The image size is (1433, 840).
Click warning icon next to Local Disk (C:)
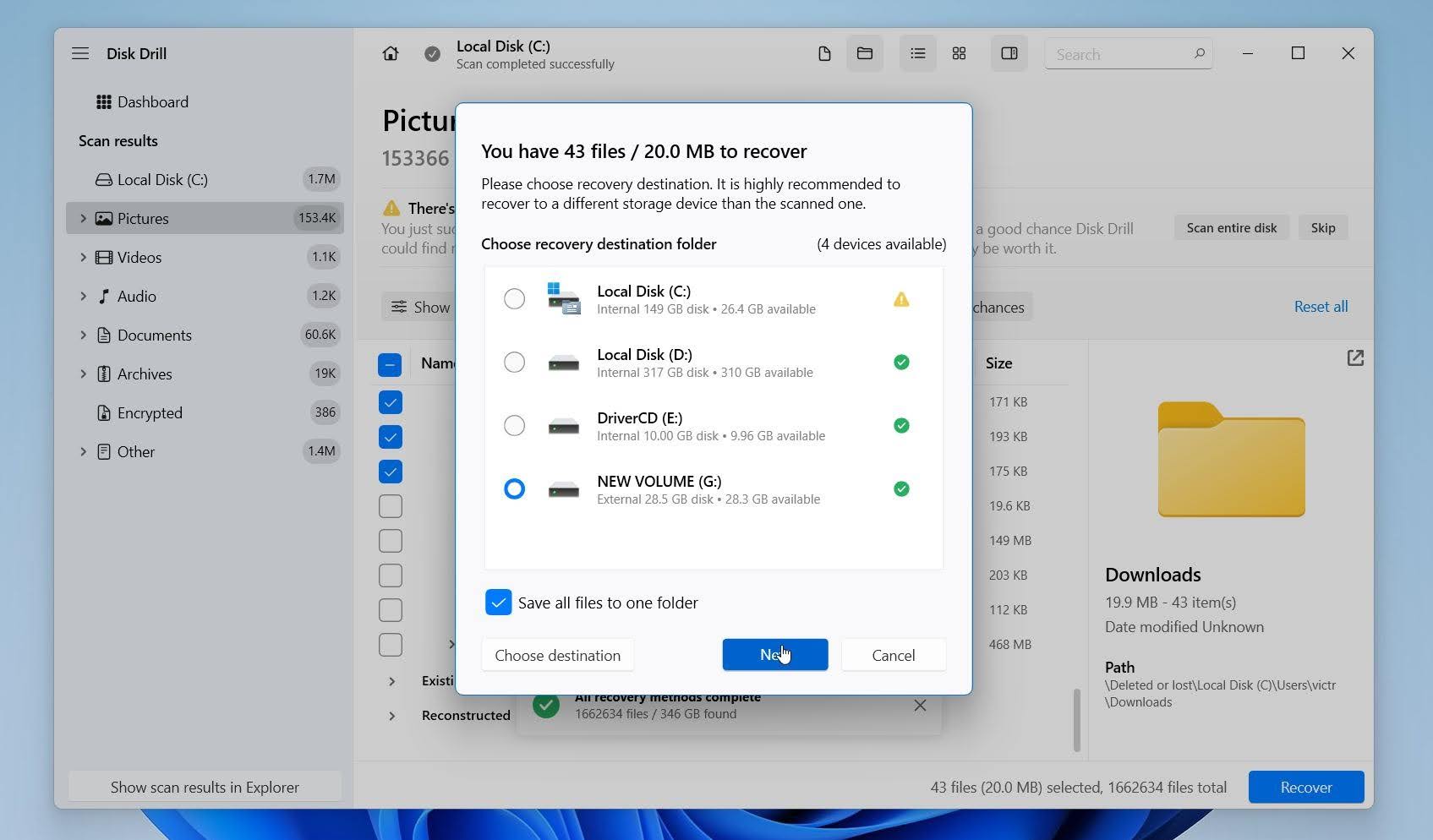pyautogui.click(x=901, y=299)
